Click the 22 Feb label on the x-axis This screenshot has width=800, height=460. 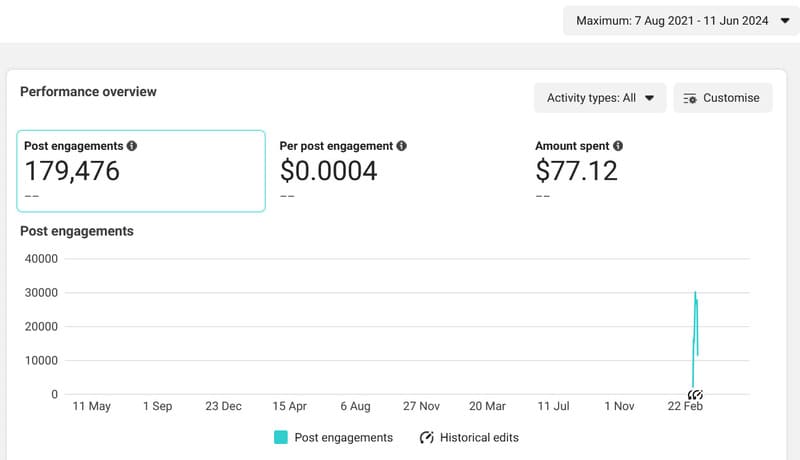point(685,407)
